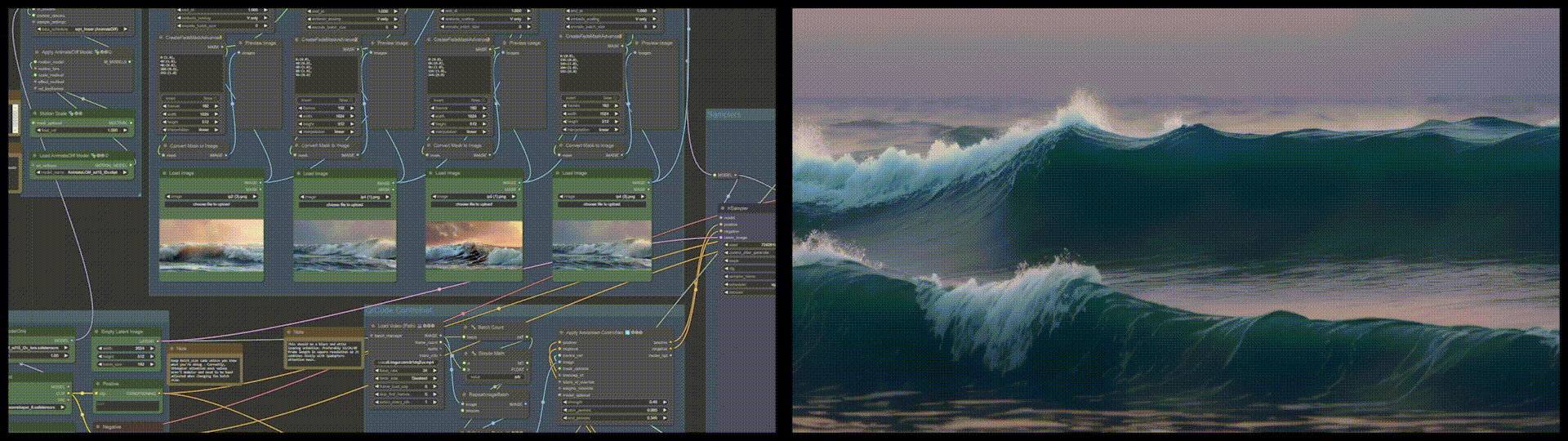The width and height of the screenshot is (1568, 441).
Task: Open the image dropdown showing ip4 (3).png
Action: [603, 197]
